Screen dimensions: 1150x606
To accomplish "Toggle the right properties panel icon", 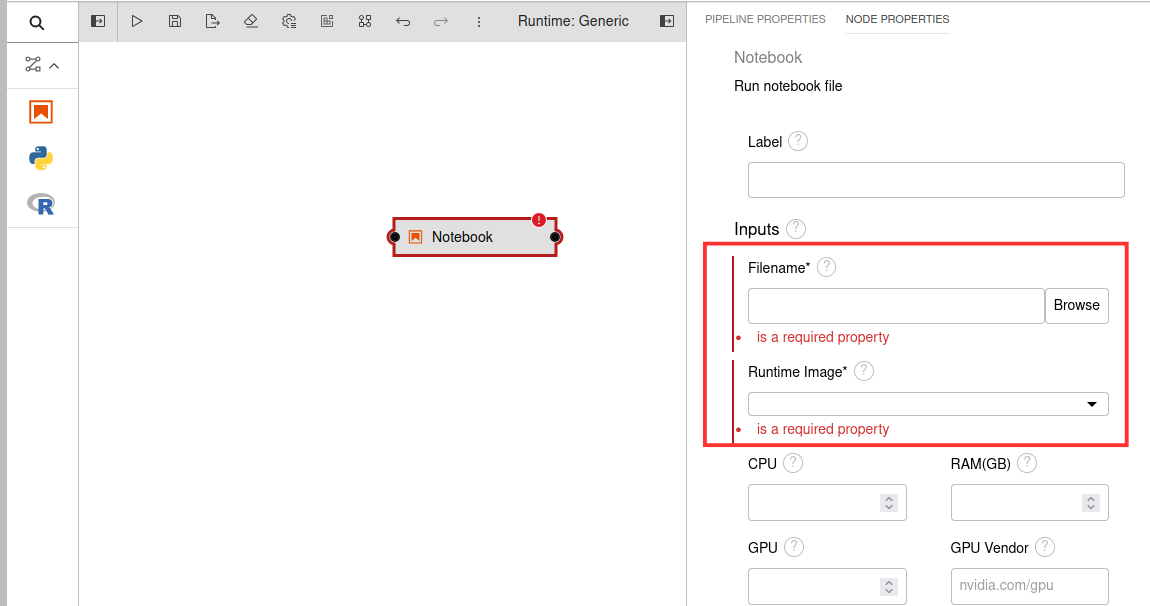I will tap(667, 21).
